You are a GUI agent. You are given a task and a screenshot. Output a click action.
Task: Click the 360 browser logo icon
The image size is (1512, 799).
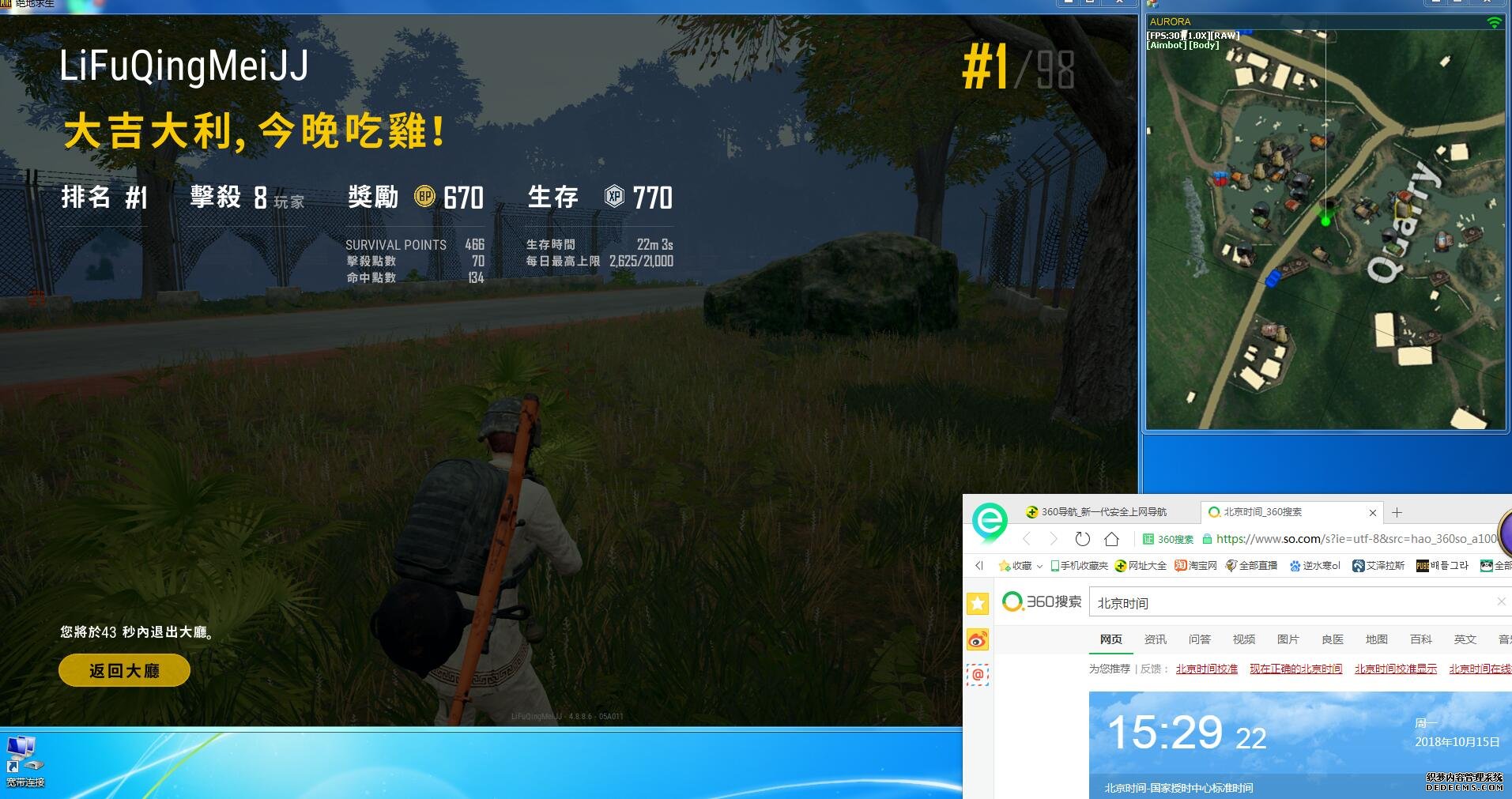click(x=989, y=522)
